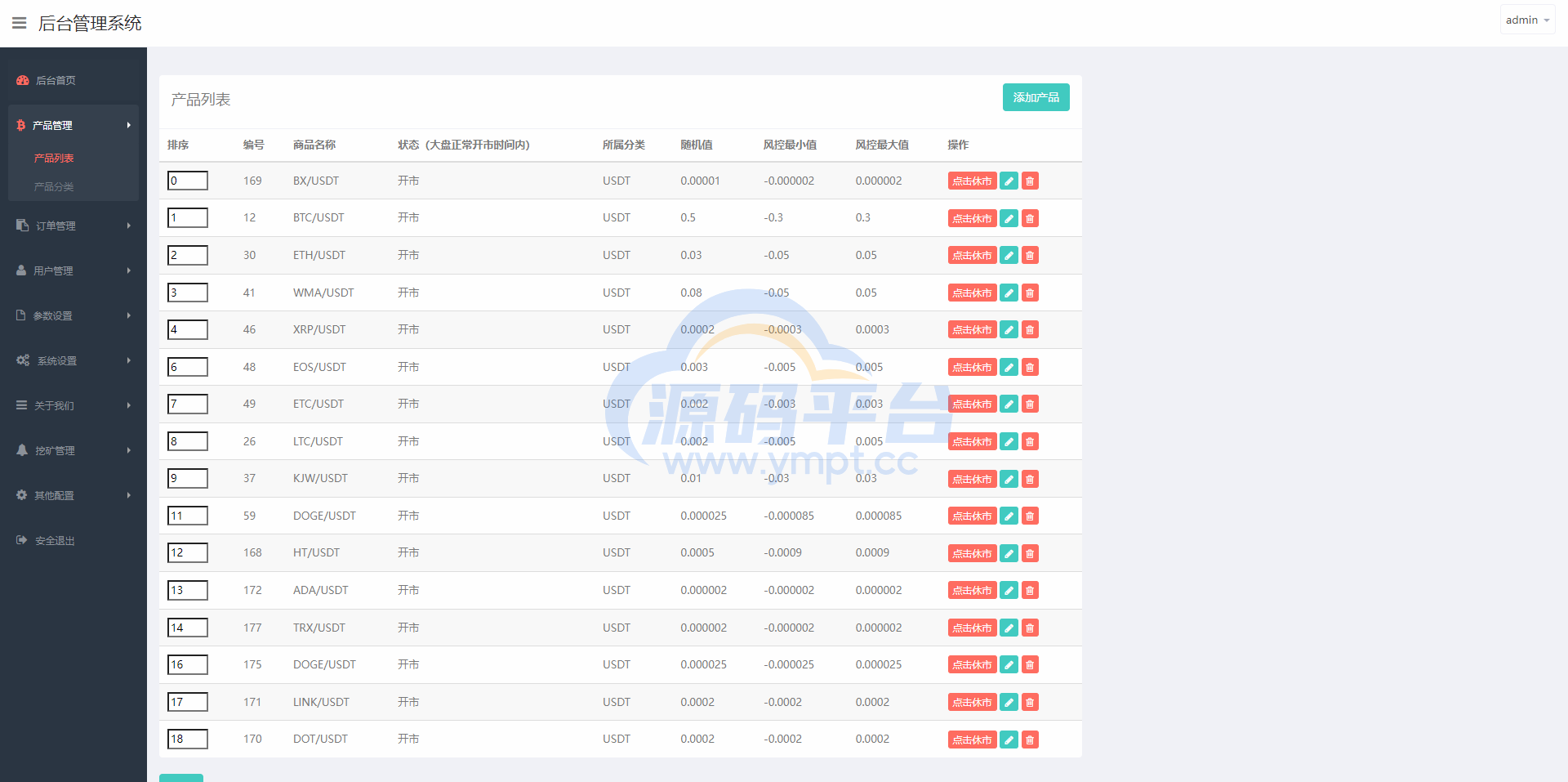Image resolution: width=1568 pixels, height=782 pixels.
Task: Focus the sort order field for BX/USDT
Action: (x=188, y=181)
